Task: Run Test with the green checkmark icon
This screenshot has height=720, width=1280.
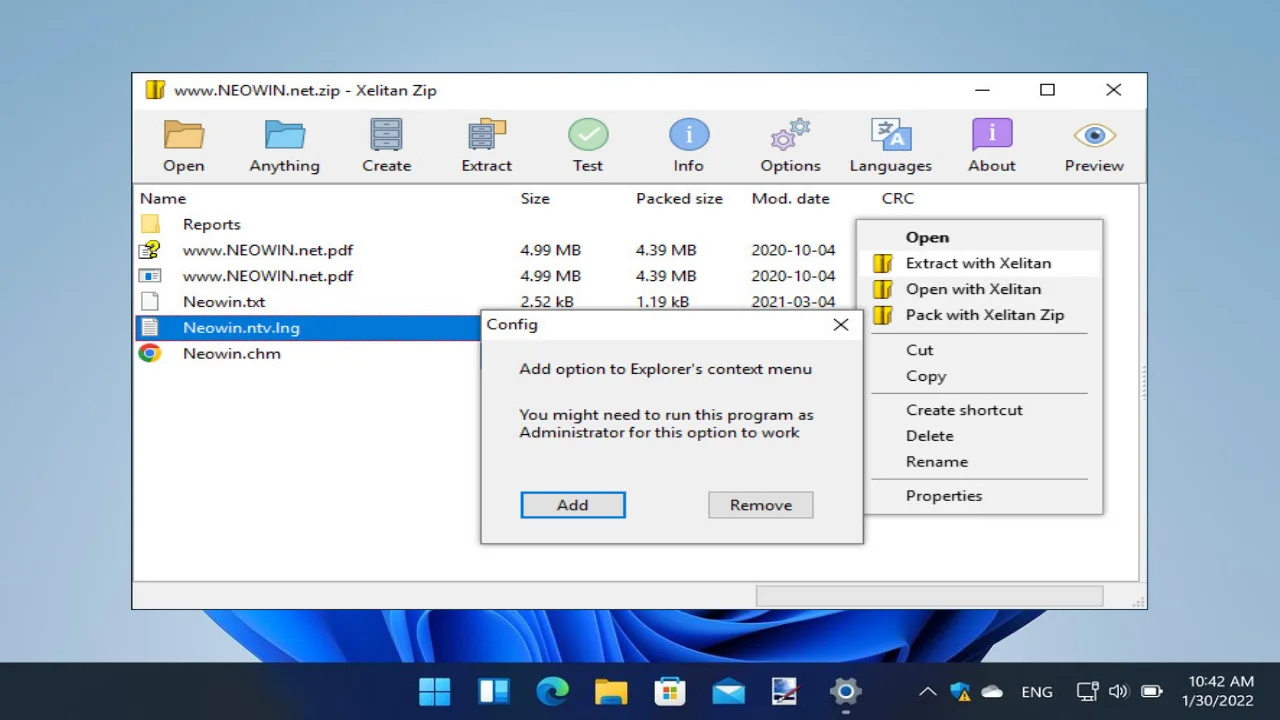Action: point(588,134)
